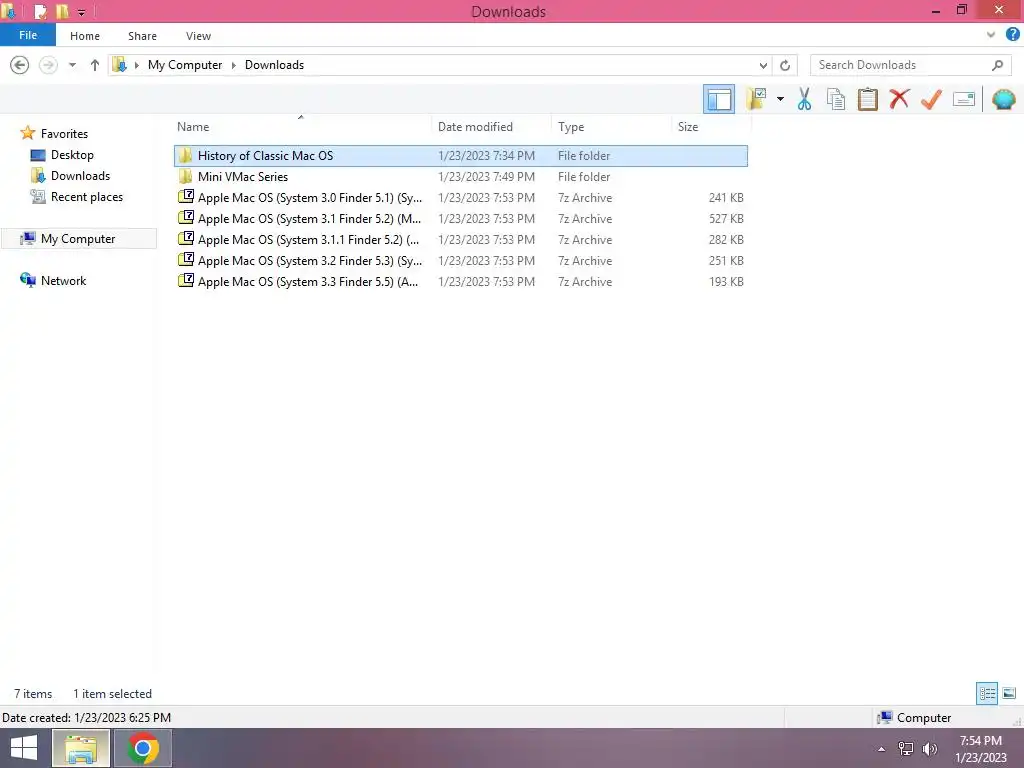Viewport: 1024px width, 768px height.
Task: Open the Windows Start button
Action: click(24, 748)
